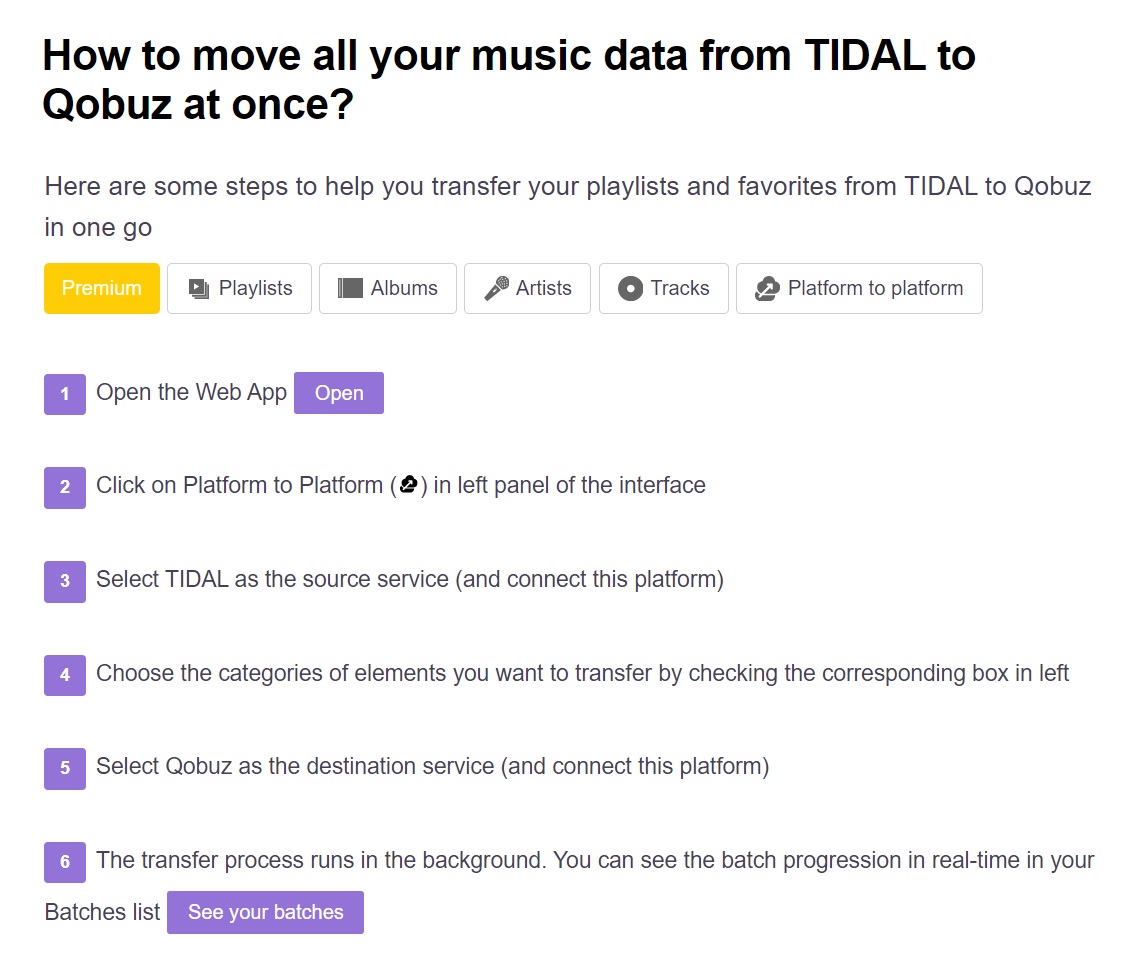
Task: Select the Tracks tab
Action: tap(664, 289)
